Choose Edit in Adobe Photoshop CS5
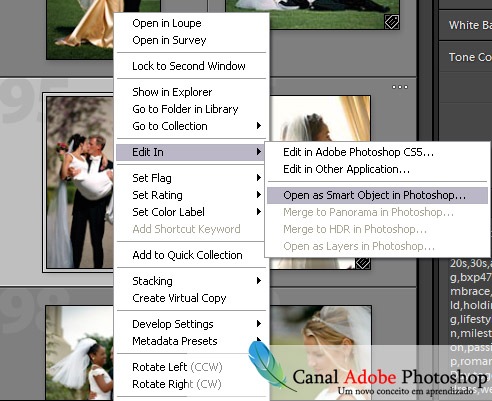This screenshot has width=492, height=401. (x=377, y=152)
